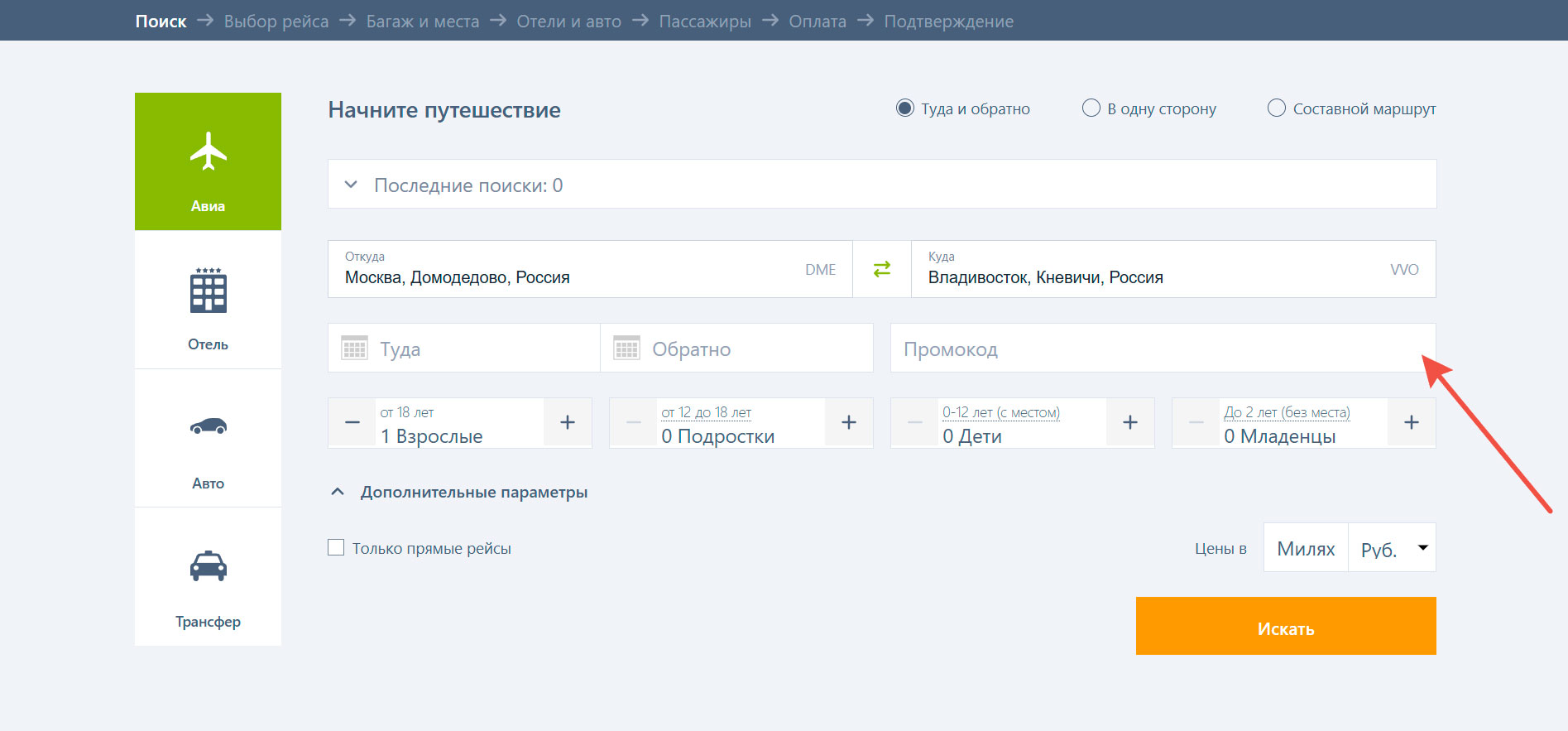Image resolution: width=1568 pixels, height=731 pixels.
Task: Select the Авиа airplane tab
Action: coord(208,161)
